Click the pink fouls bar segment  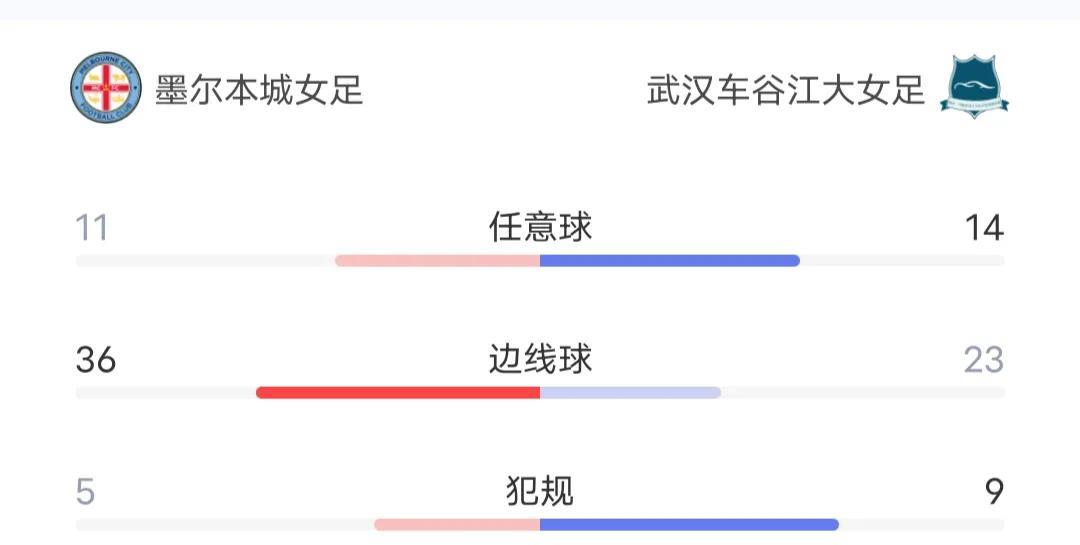(x=457, y=524)
